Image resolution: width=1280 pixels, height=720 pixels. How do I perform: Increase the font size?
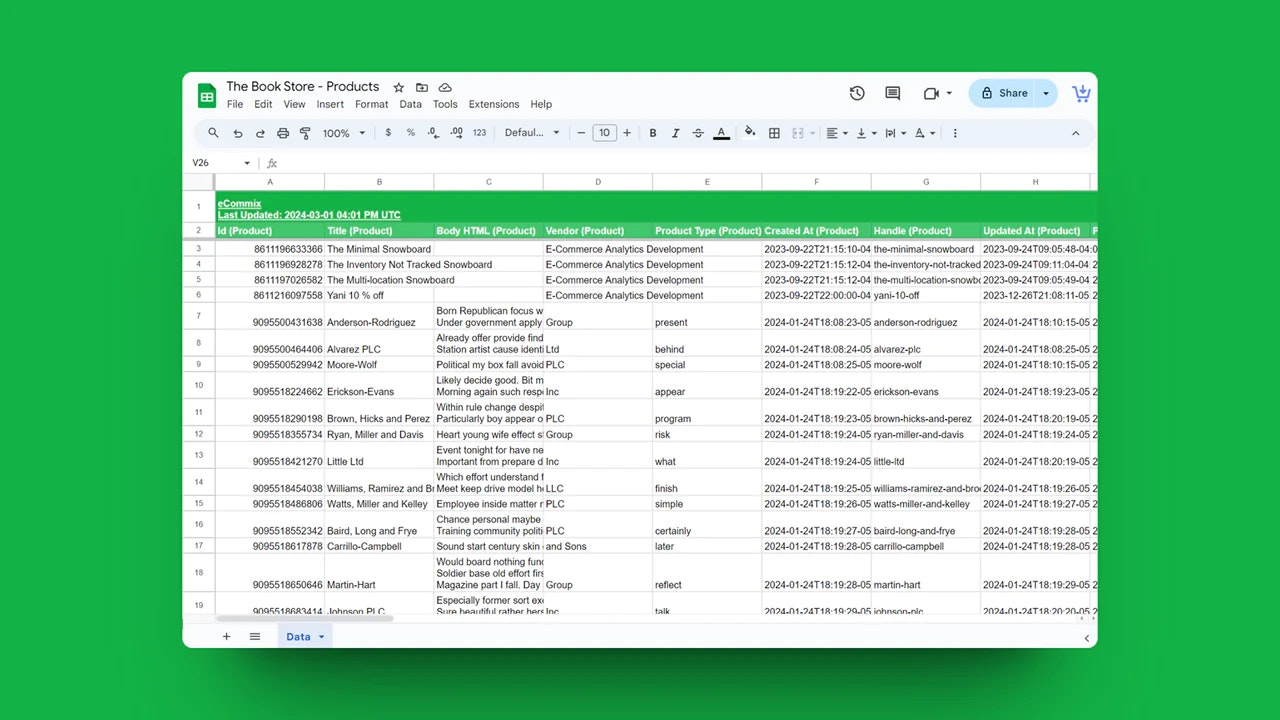point(627,133)
